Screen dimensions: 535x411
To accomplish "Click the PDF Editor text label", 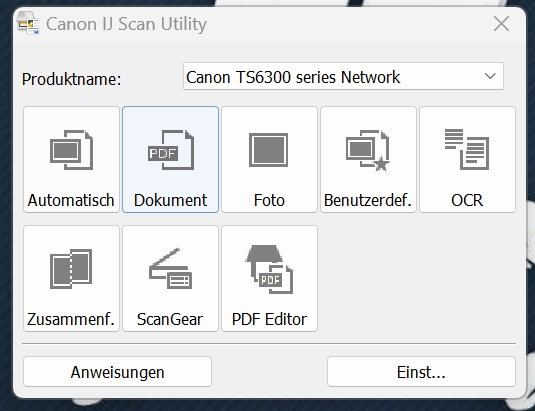I will tap(269, 320).
